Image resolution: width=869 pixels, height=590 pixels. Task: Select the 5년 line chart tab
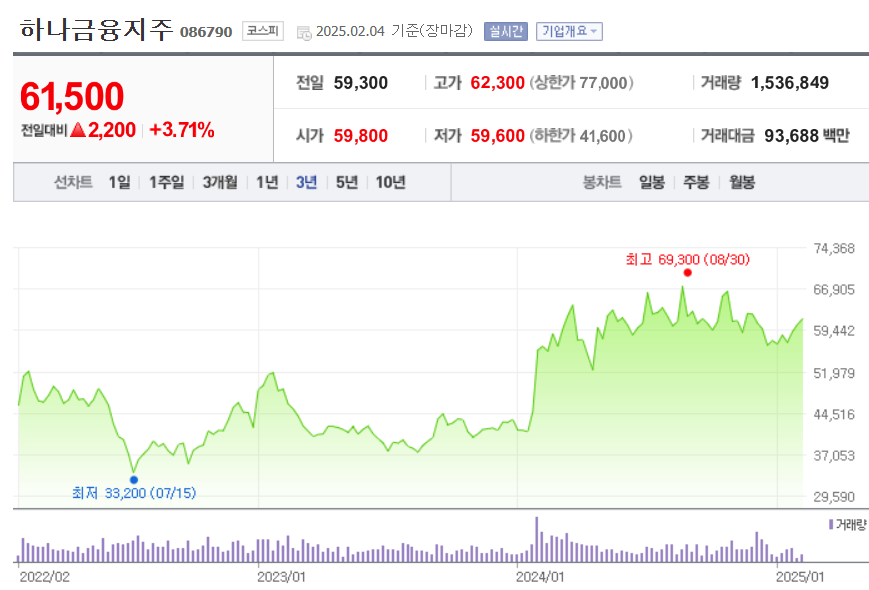pyautogui.click(x=347, y=182)
